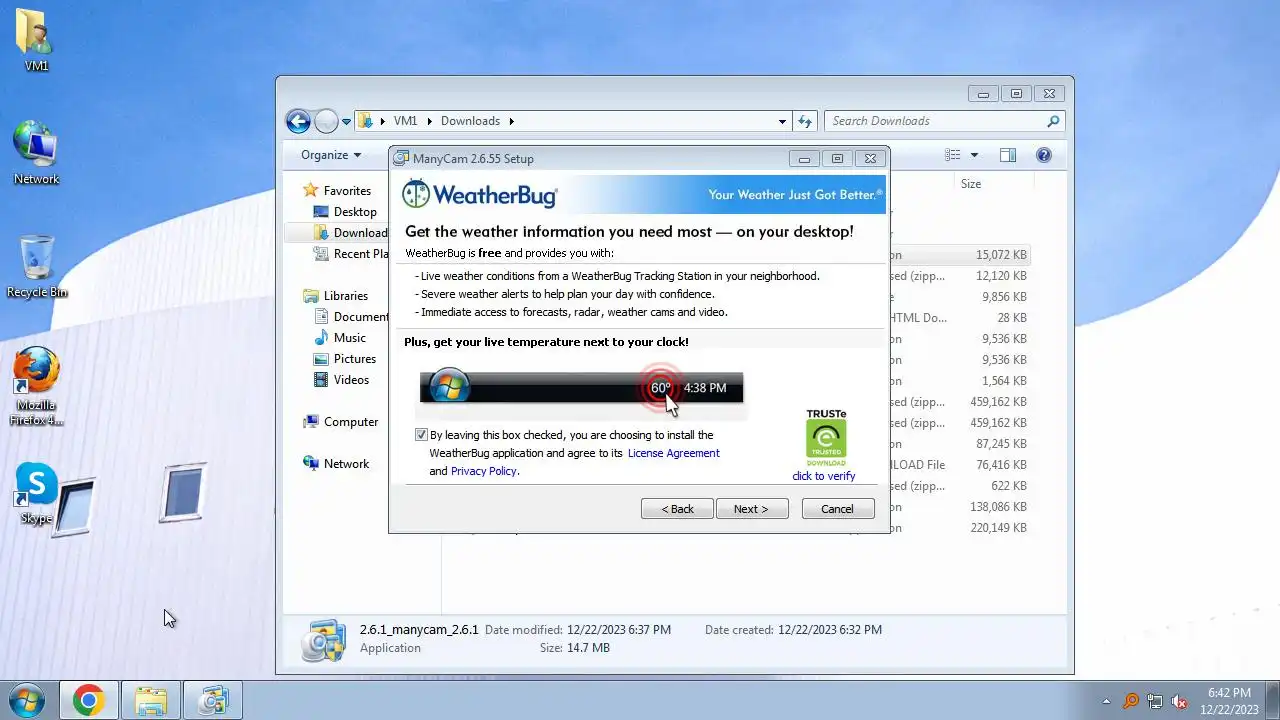Image resolution: width=1280 pixels, height=720 pixels.
Task: Click the search magnifier icon in Explorer
Action: tap(1053, 121)
